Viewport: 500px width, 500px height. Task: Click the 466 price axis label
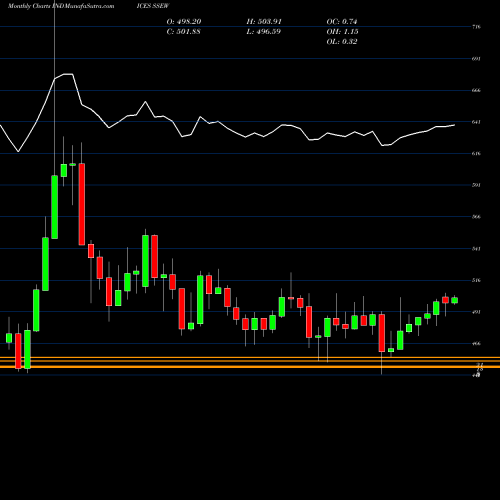[x=476, y=344]
